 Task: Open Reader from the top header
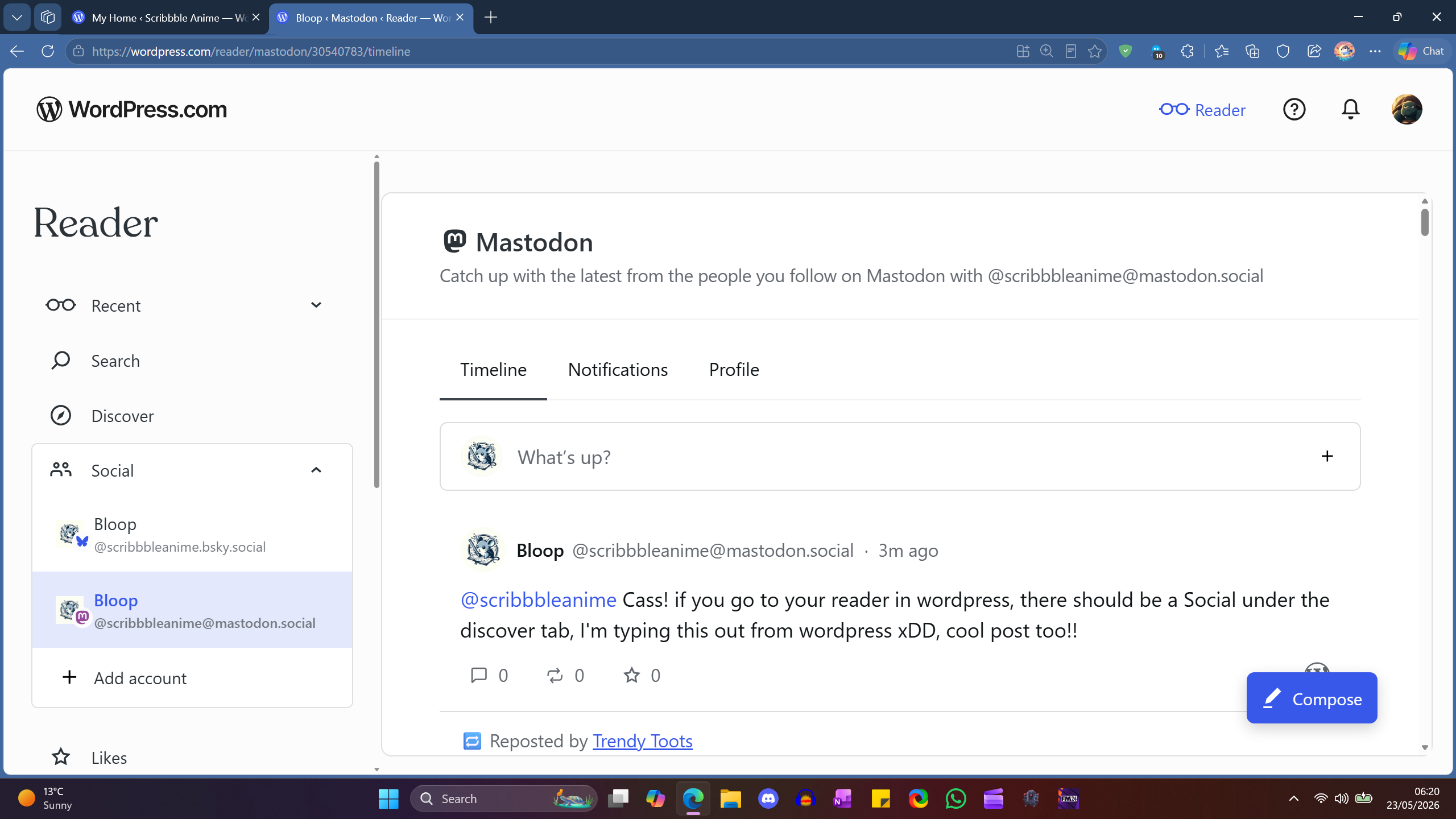pyautogui.click(x=1202, y=110)
